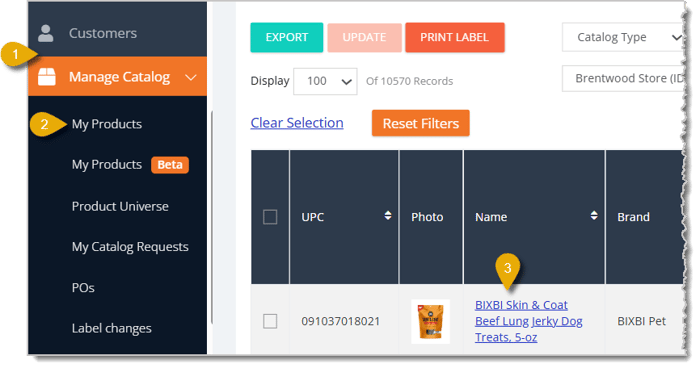Click the BIXBI product photo thumbnail
This screenshot has height=368, width=700.
pyautogui.click(x=430, y=322)
